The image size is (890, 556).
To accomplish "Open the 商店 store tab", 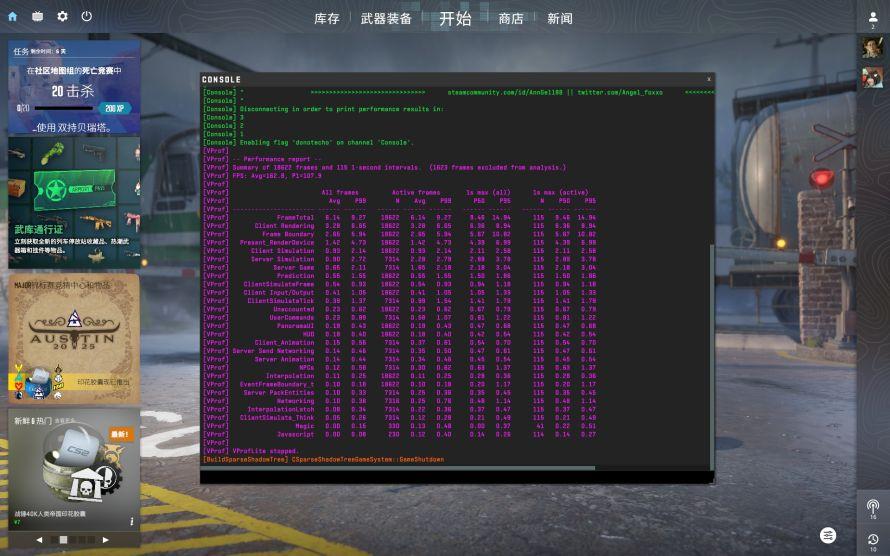I will pos(511,19).
